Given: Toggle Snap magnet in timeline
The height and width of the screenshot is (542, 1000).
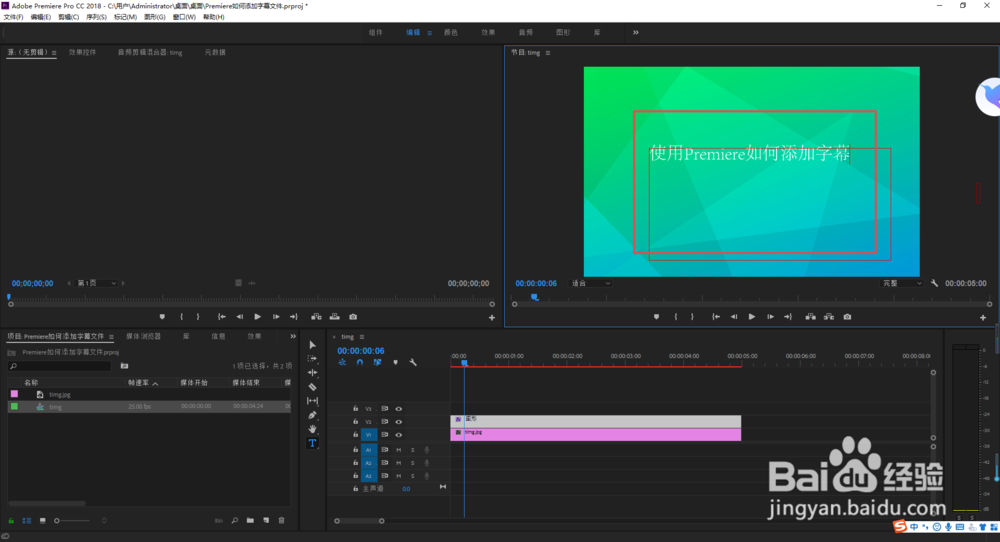Looking at the screenshot, I should [x=360, y=362].
